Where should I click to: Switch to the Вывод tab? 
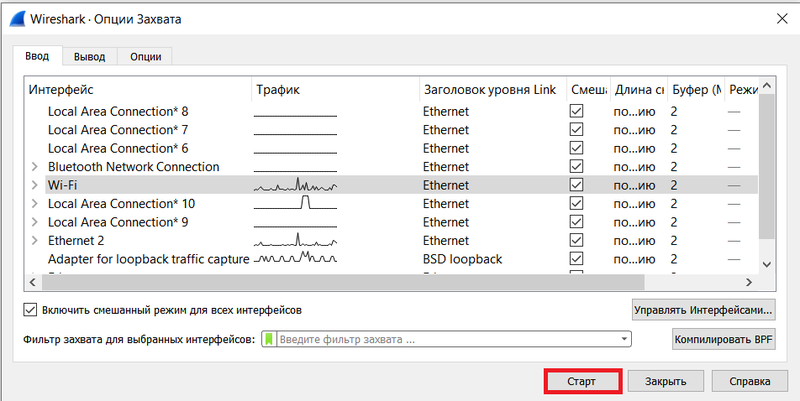click(89, 57)
